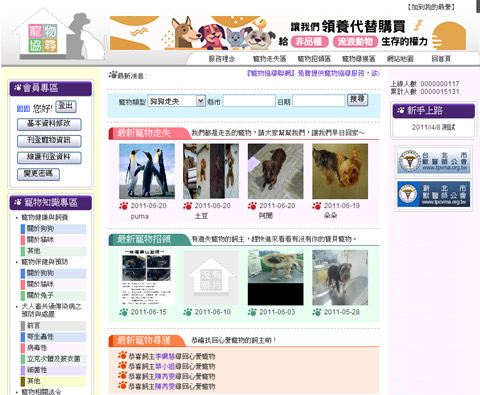Open the pet type dropdown arrow
The image size is (480, 395).
[200, 101]
